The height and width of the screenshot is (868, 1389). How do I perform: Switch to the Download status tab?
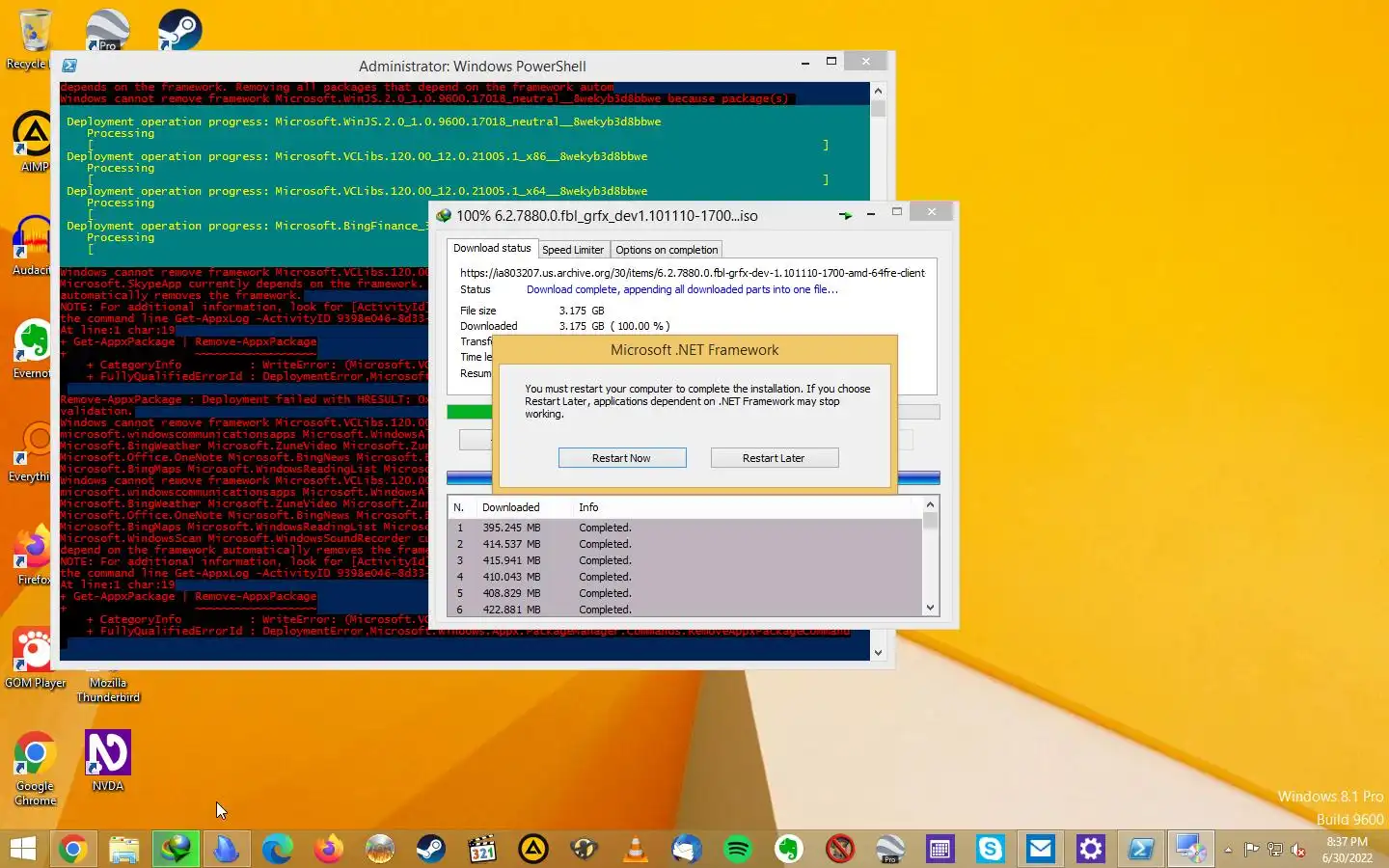click(492, 249)
